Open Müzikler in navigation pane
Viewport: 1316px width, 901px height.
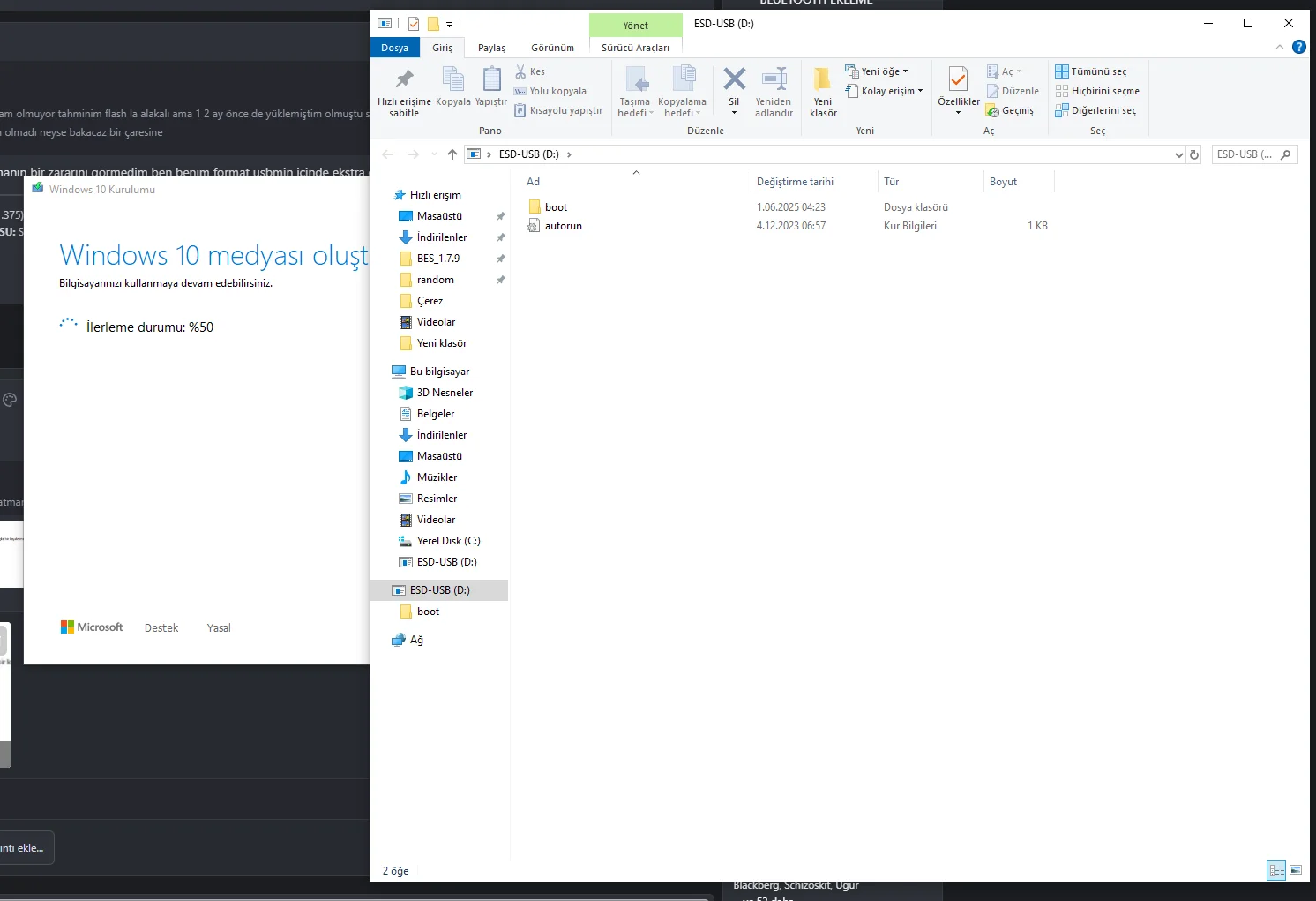tap(437, 477)
